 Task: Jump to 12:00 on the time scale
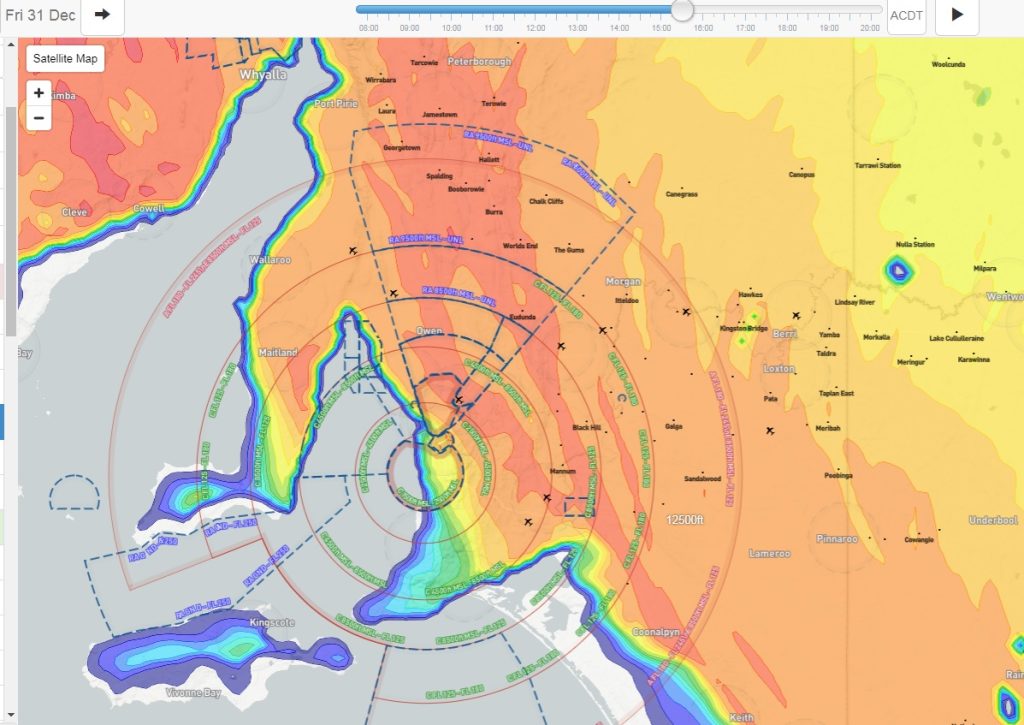click(536, 28)
